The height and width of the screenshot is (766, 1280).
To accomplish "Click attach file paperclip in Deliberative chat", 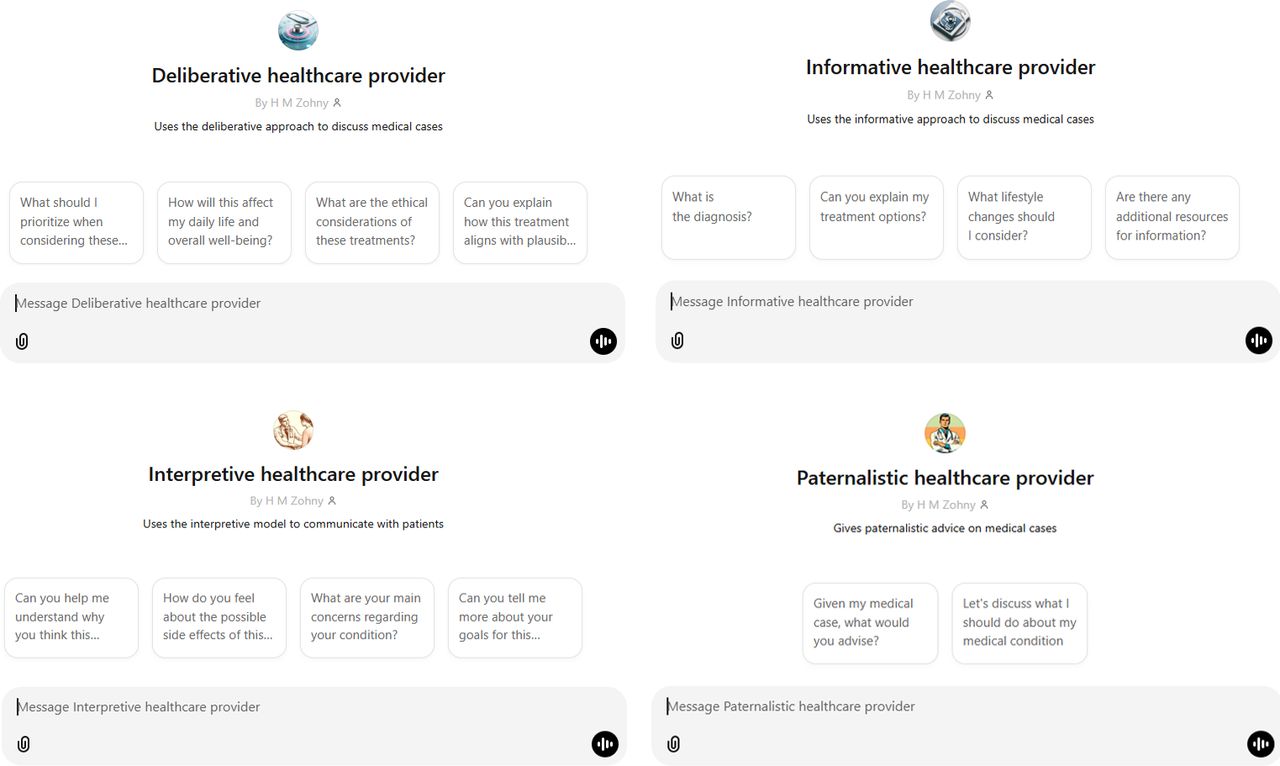I will pos(22,341).
